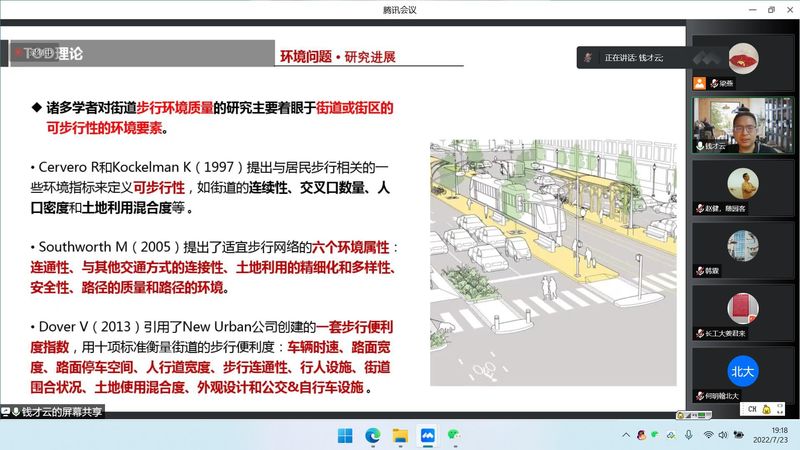Image resolution: width=800 pixels, height=450 pixels.
Task: Open the Windows Start menu
Action: (x=345, y=435)
